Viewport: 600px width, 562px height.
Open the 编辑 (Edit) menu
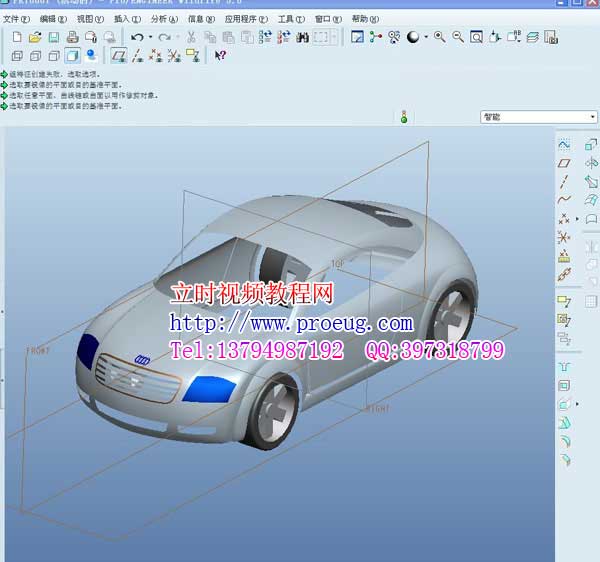[x=53, y=19]
